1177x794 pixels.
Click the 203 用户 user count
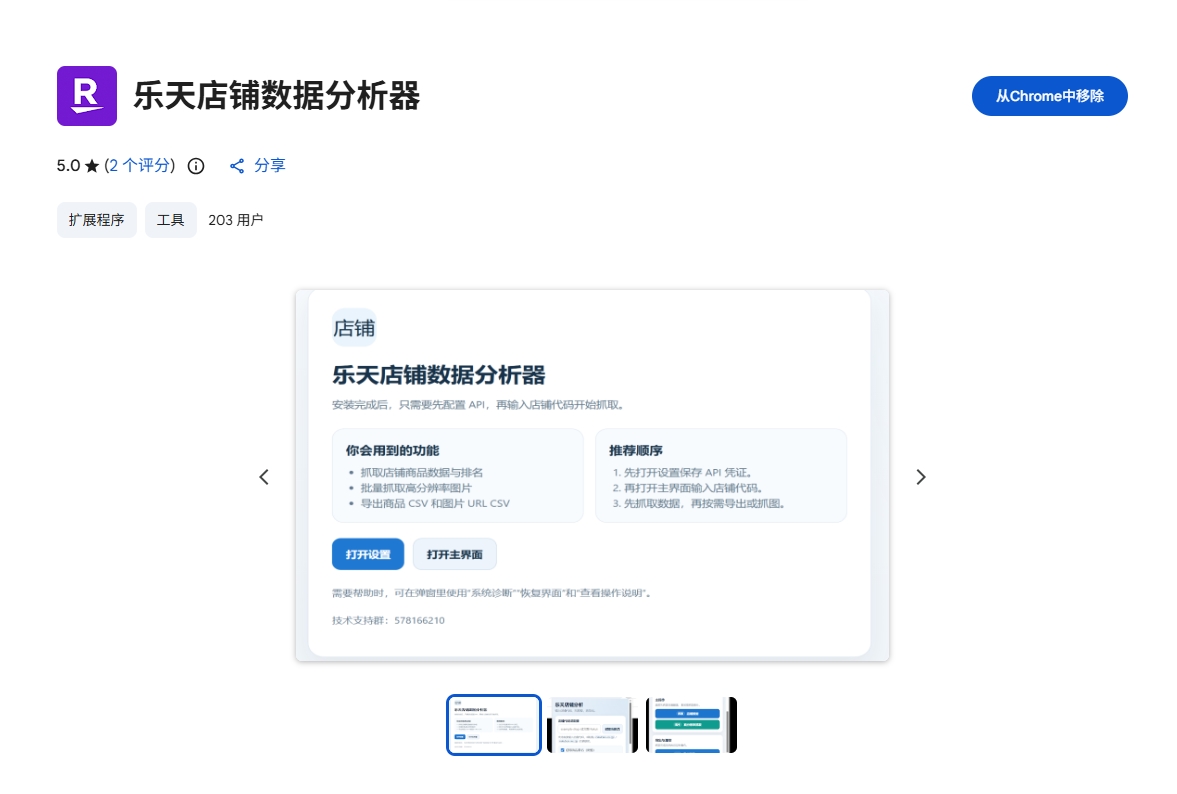click(235, 220)
